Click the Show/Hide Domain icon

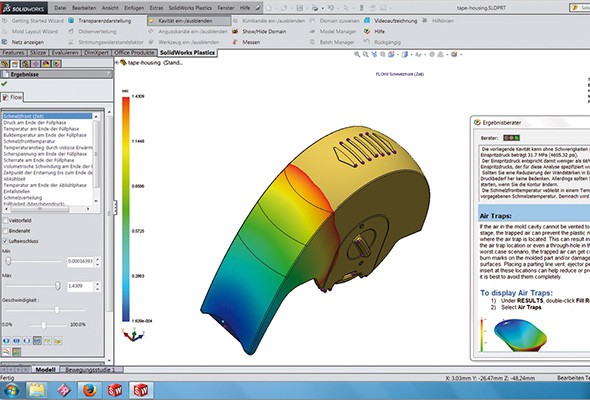235,32
